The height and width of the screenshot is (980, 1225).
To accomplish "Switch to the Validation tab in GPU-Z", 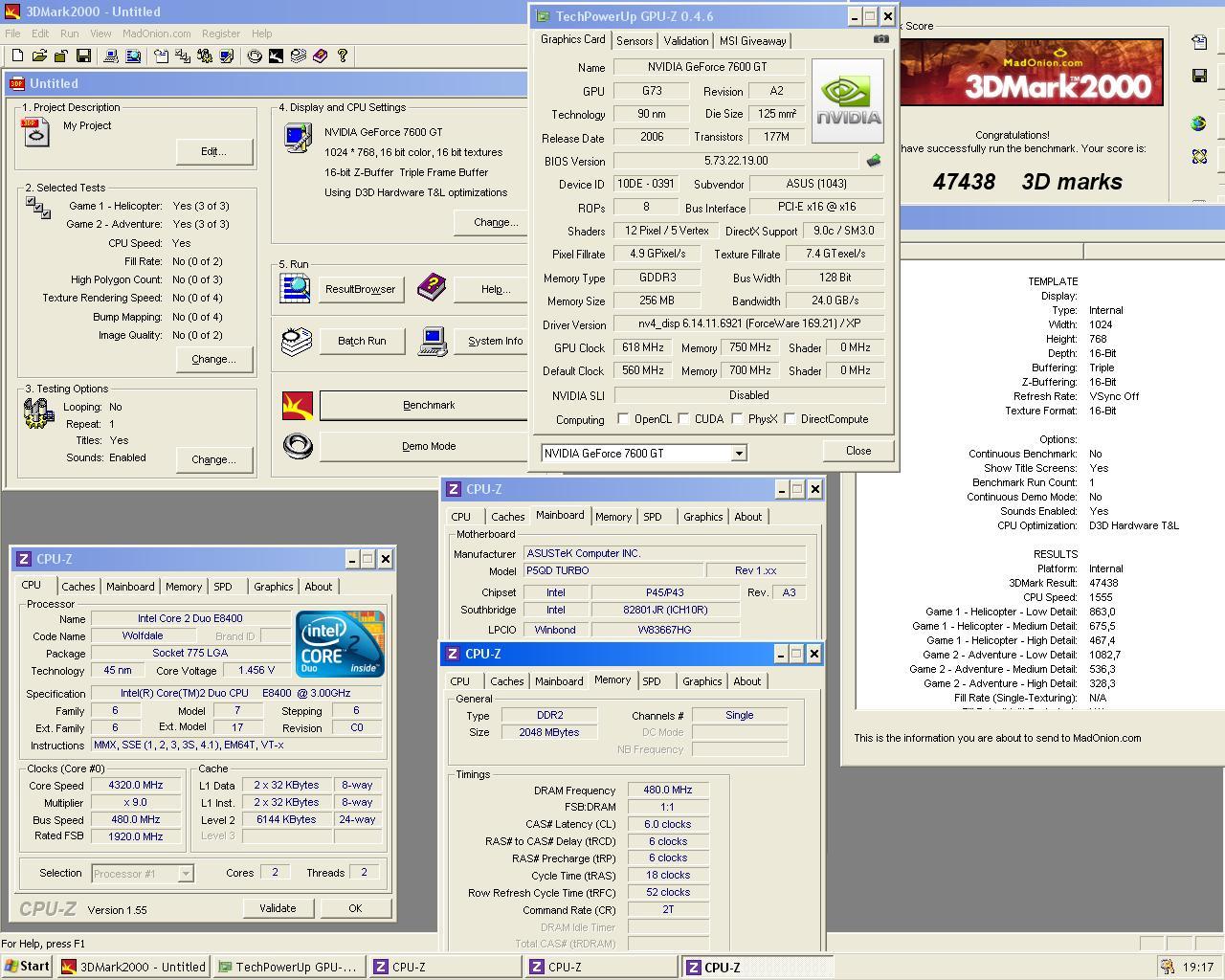I will [686, 40].
